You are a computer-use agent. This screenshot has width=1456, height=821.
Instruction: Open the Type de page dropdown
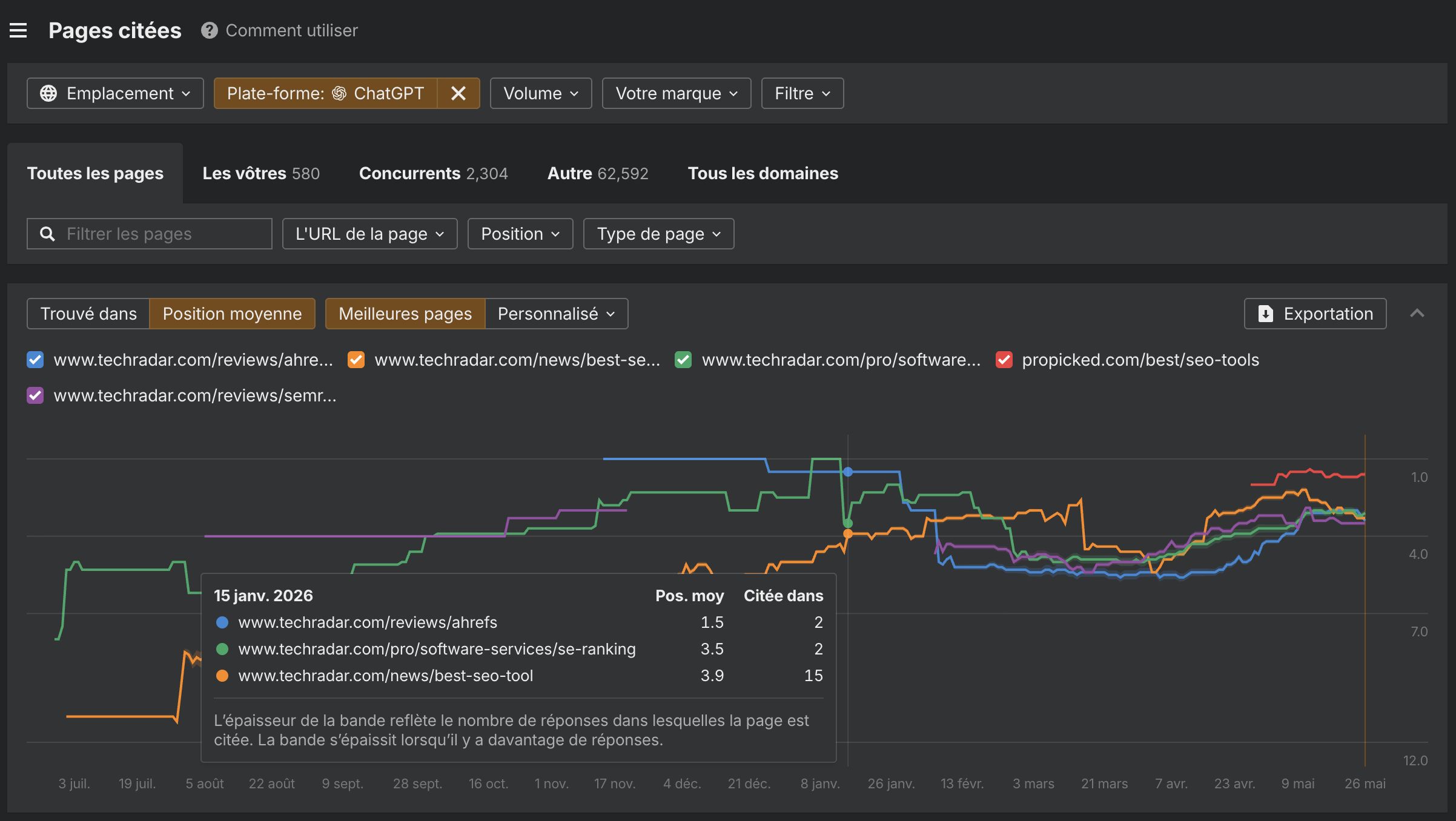(659, 234)
